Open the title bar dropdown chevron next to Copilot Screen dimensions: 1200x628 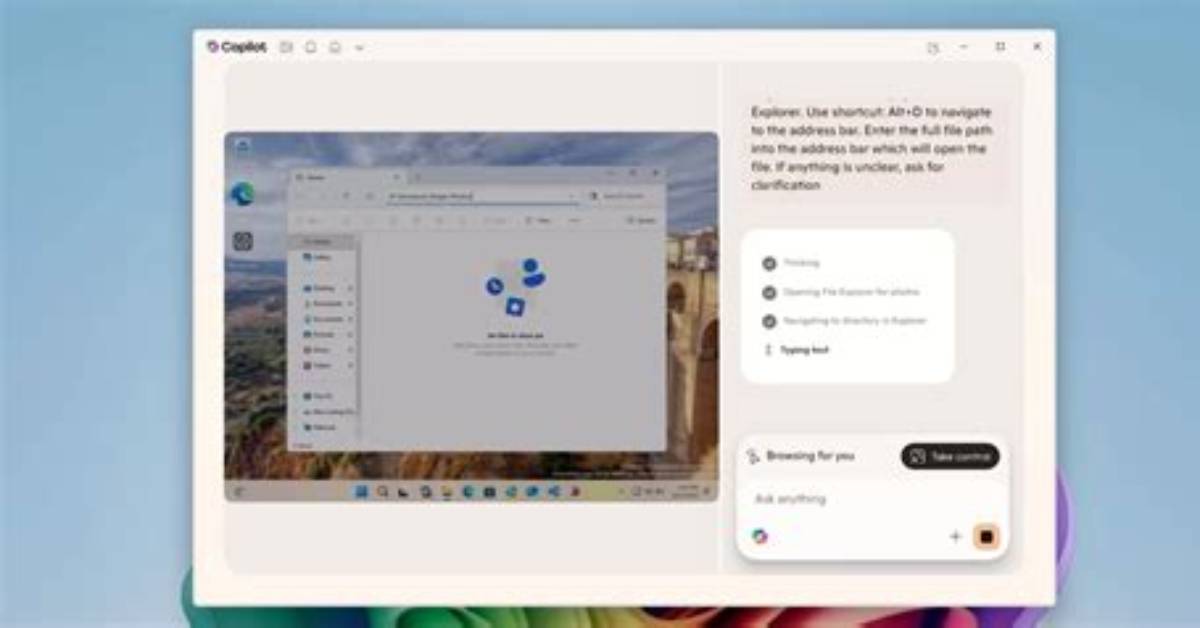point(360,47)
